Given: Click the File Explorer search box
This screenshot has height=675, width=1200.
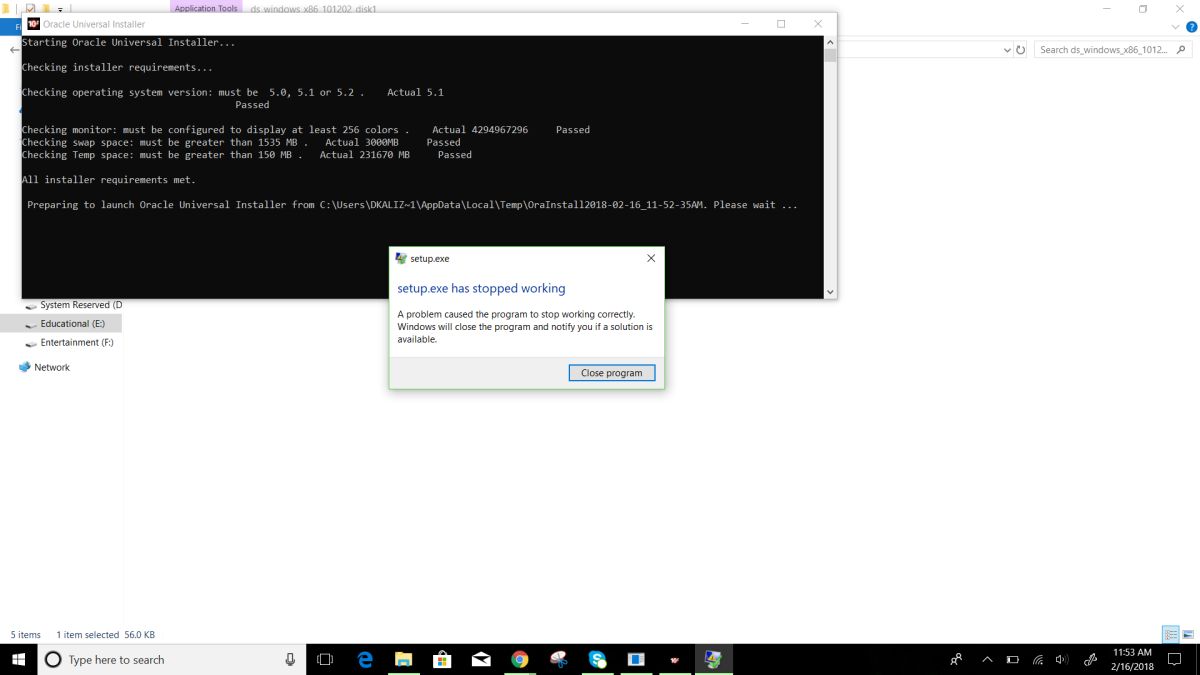Looking at the screenshot, I should pyautogui.click(x=1113, y=49).
